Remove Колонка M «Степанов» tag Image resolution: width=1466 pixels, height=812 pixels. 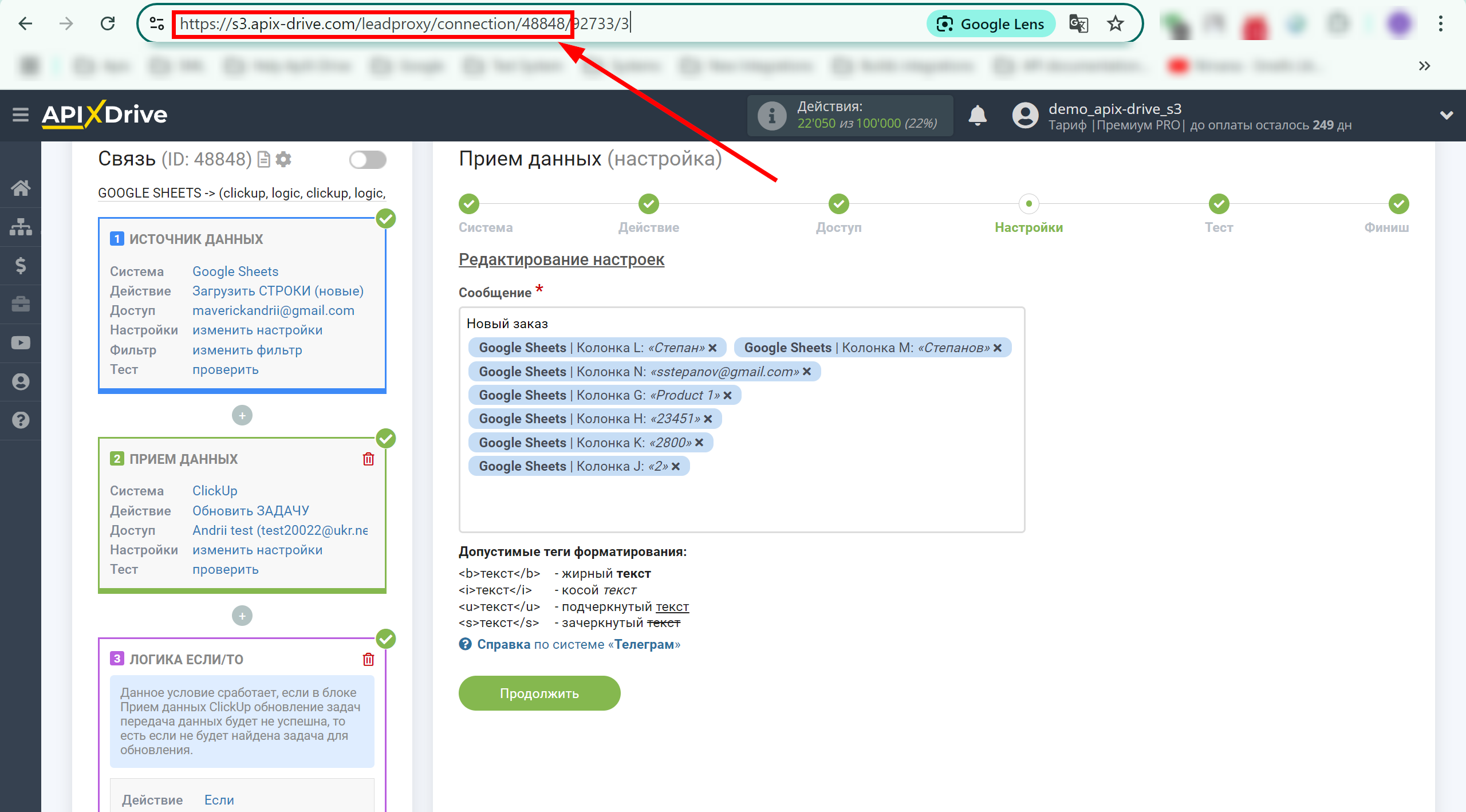(998, 348)
